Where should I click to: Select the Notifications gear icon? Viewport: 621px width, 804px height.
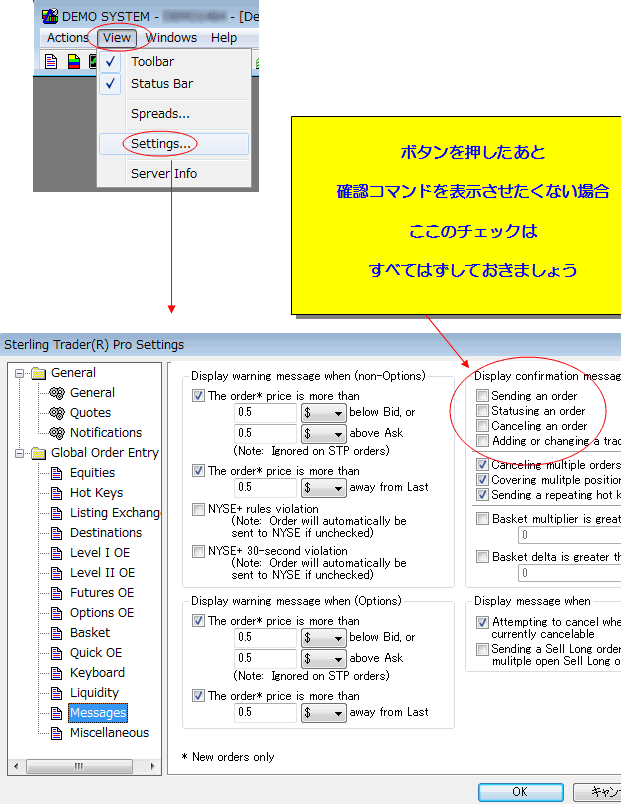pos(57,433)
